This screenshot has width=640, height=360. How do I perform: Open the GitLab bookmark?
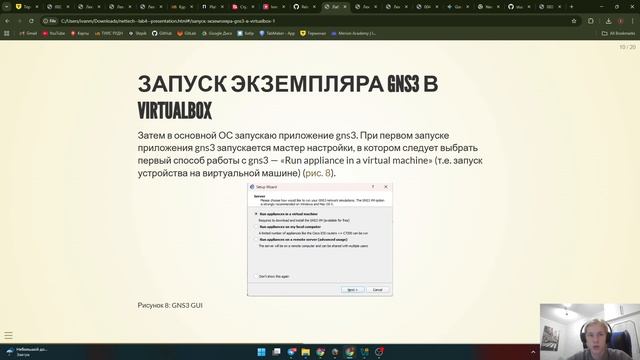click(x=187, y=33)
